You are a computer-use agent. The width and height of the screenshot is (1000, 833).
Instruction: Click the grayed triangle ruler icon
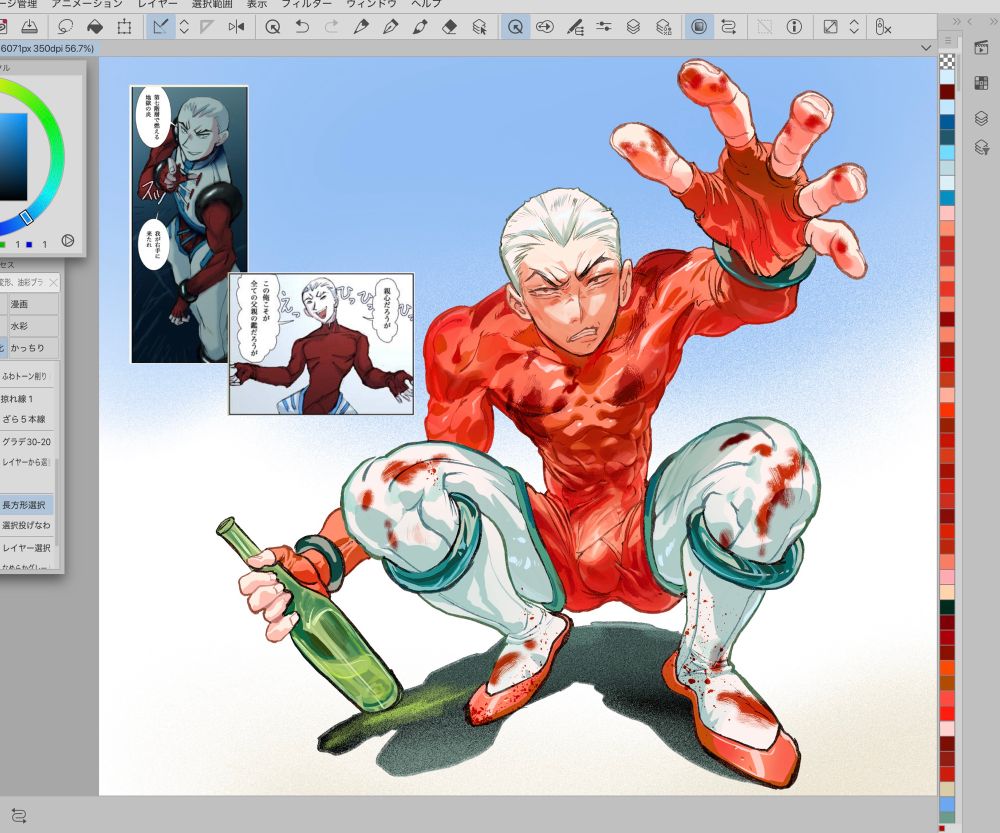coord(207,27)
